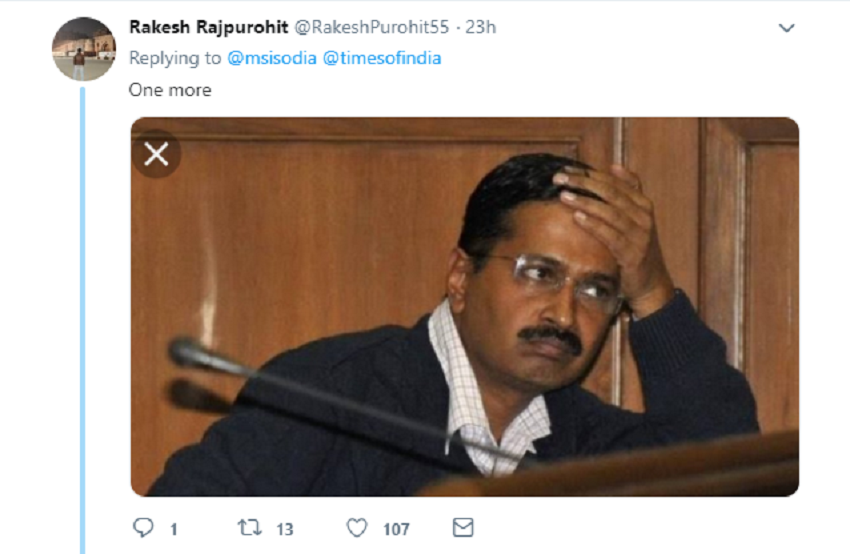
Task: Click the retweet count 13
Action: pos(286,528)
